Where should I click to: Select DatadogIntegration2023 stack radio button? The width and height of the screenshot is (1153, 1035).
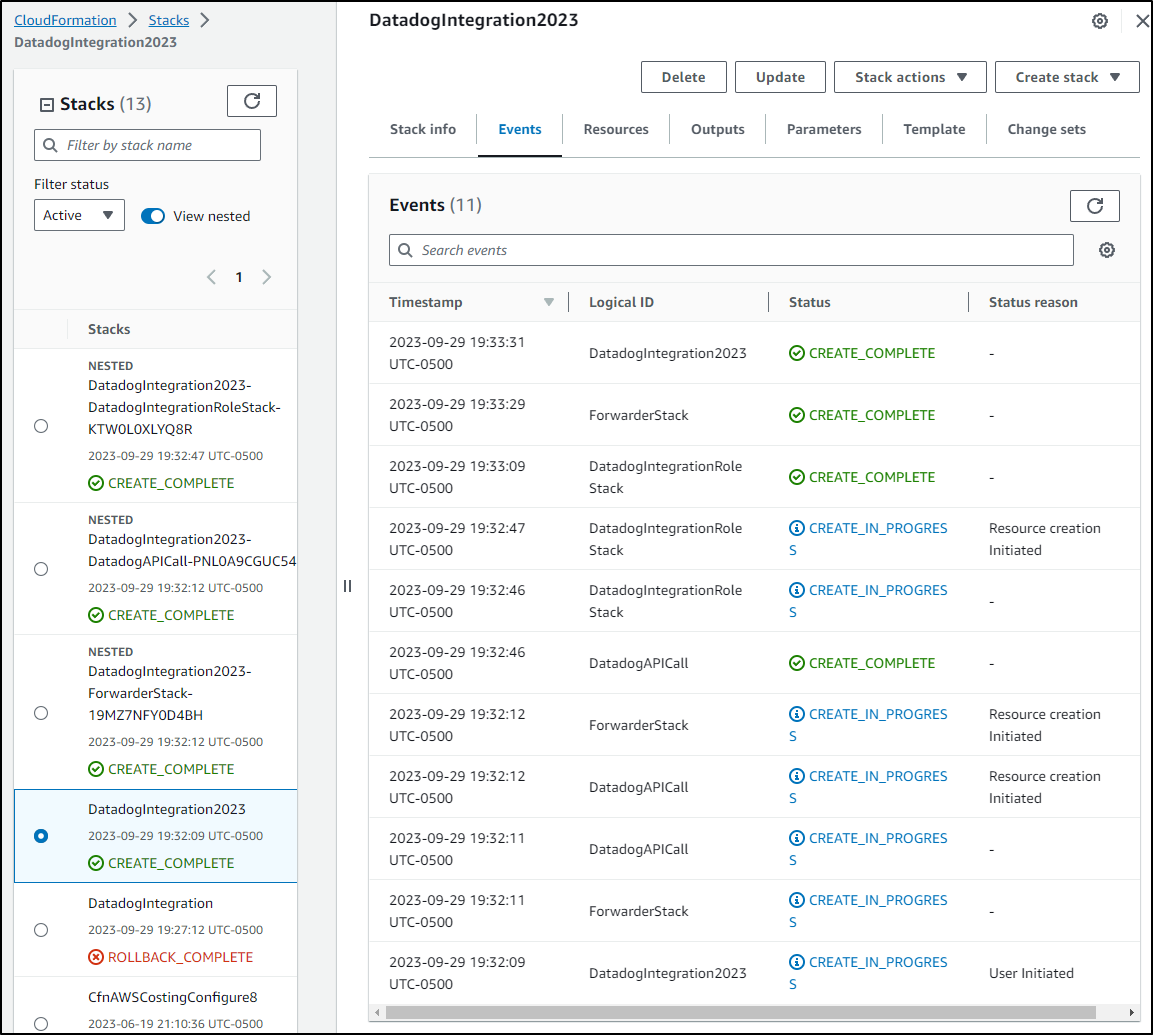point(41,836)
